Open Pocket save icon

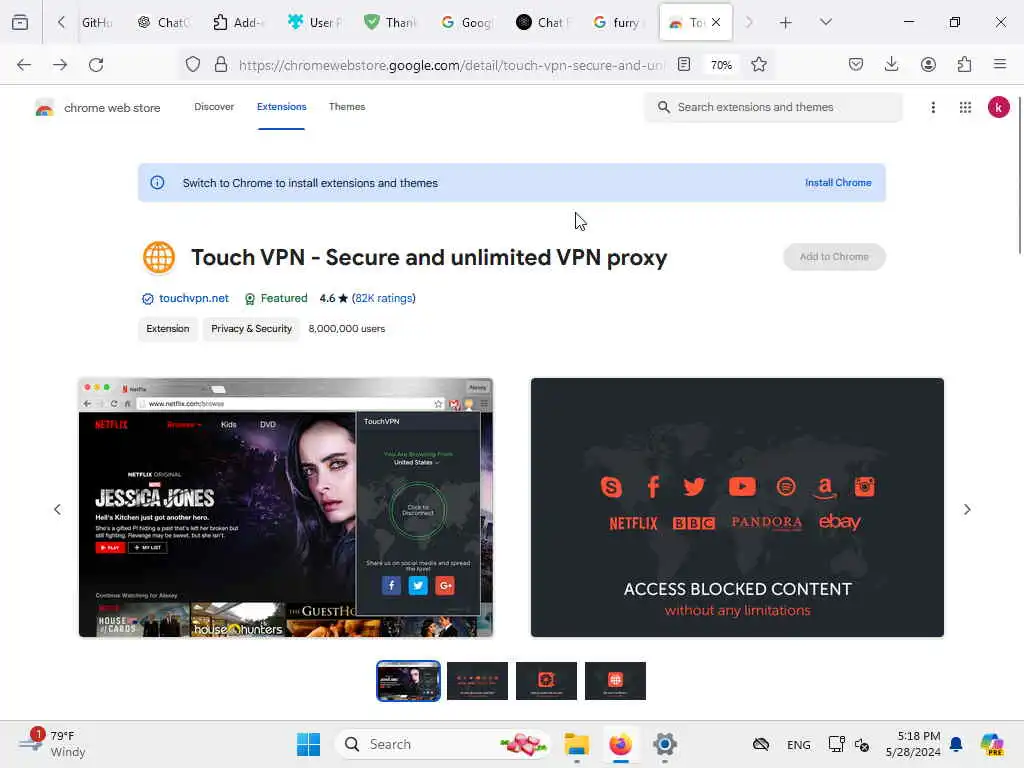click(856, 65)
